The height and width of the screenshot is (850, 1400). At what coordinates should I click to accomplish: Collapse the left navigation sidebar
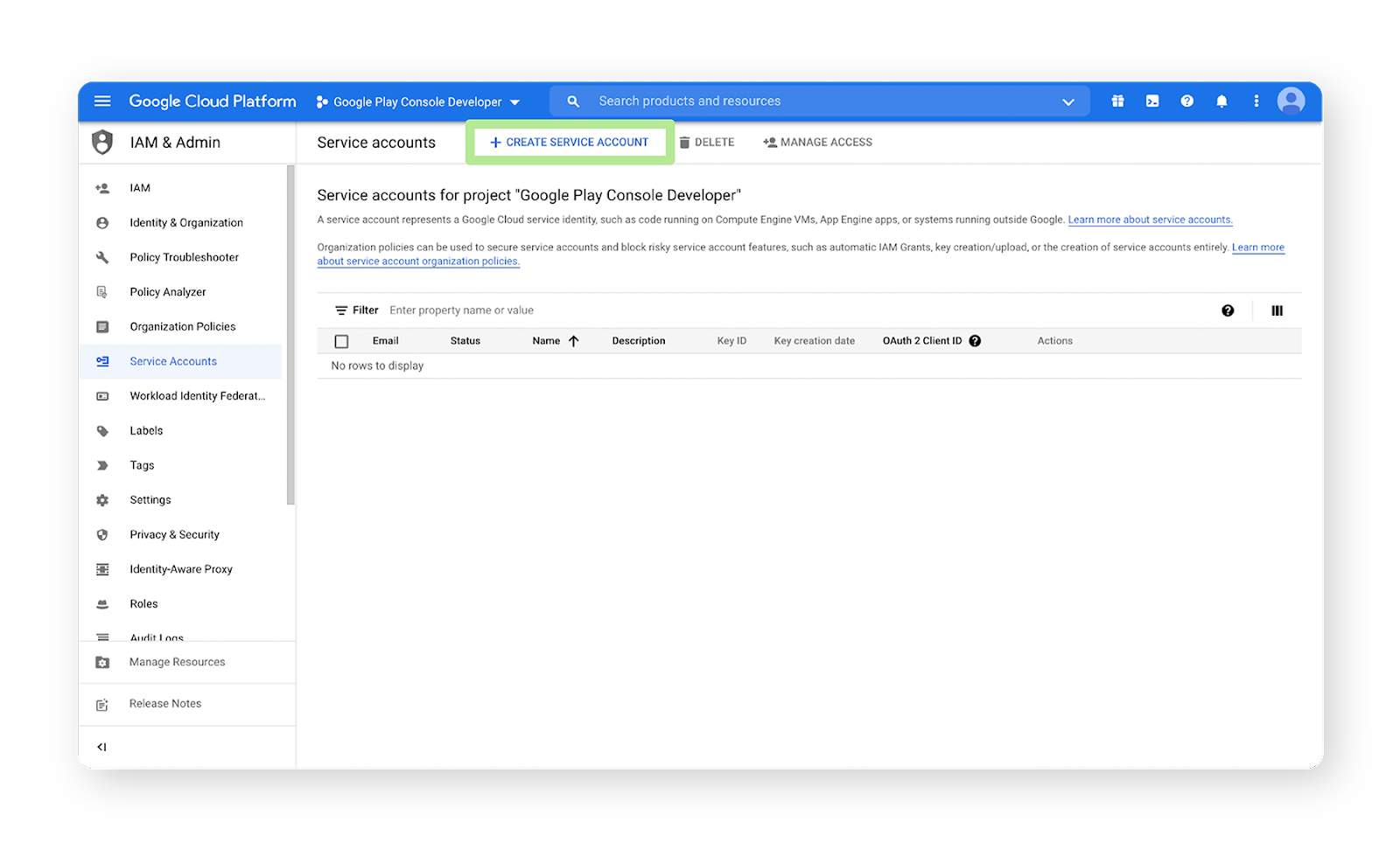(101, 746)
